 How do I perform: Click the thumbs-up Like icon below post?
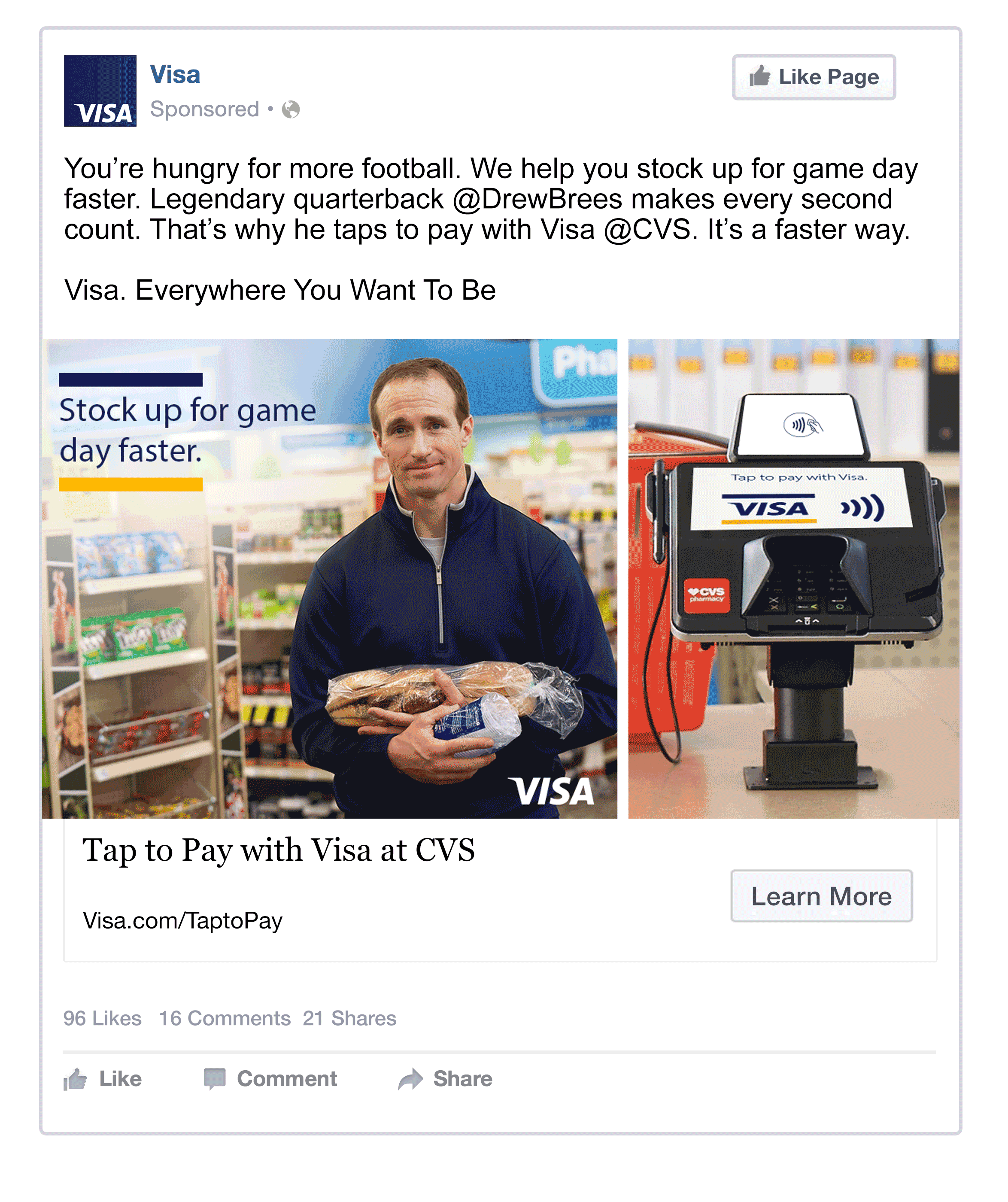[x=75, y=1080]
